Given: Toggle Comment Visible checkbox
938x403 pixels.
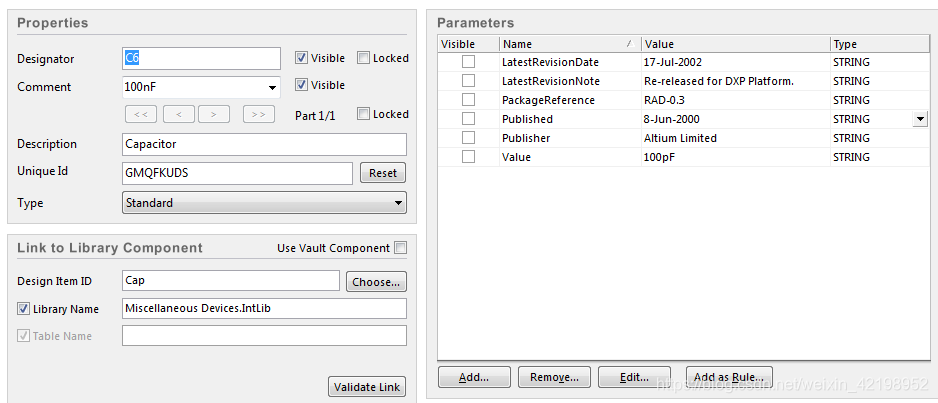Looking at the screenshot, I should tap(302, 85).
